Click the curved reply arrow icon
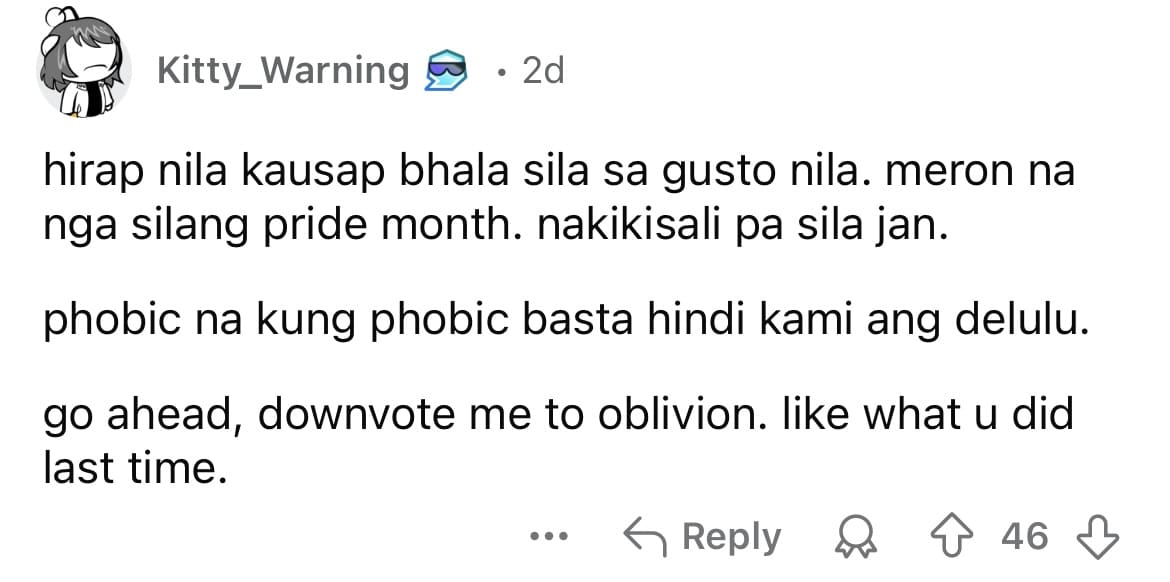This screenshot has height=582, width=1170. point(645,536)
